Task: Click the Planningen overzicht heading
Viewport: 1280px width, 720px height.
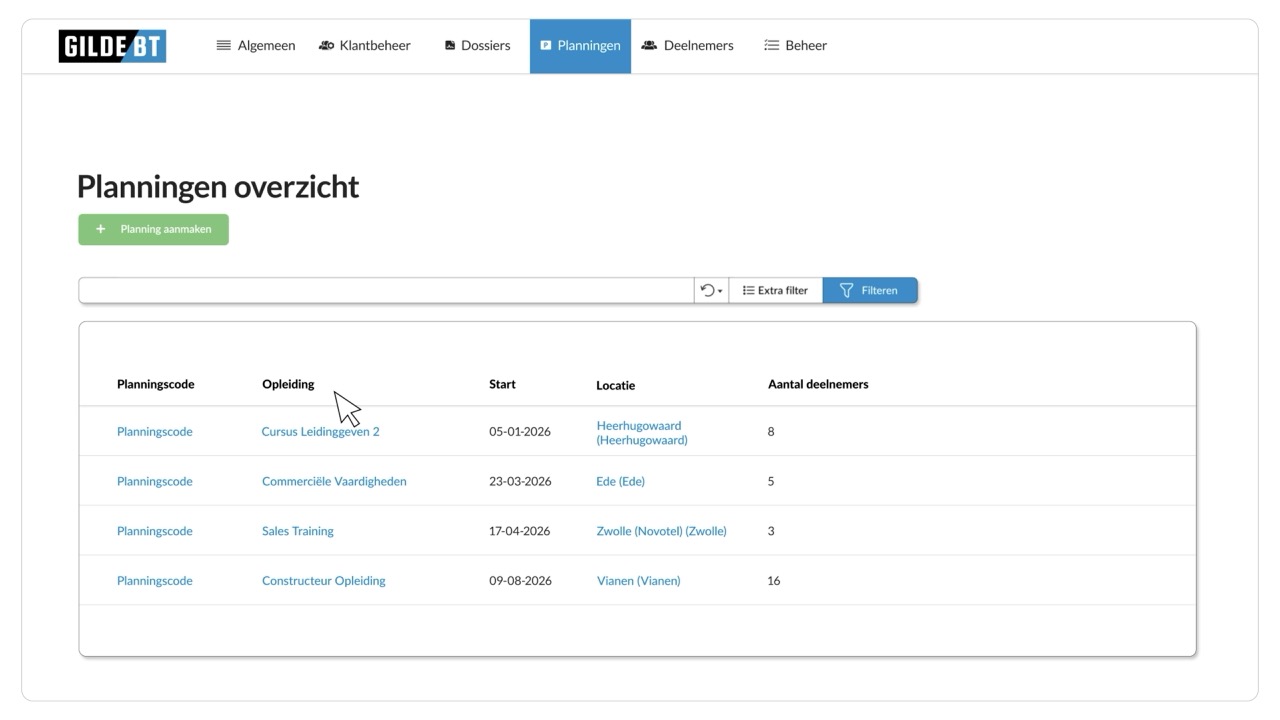Action: click(x=218, y=187)
